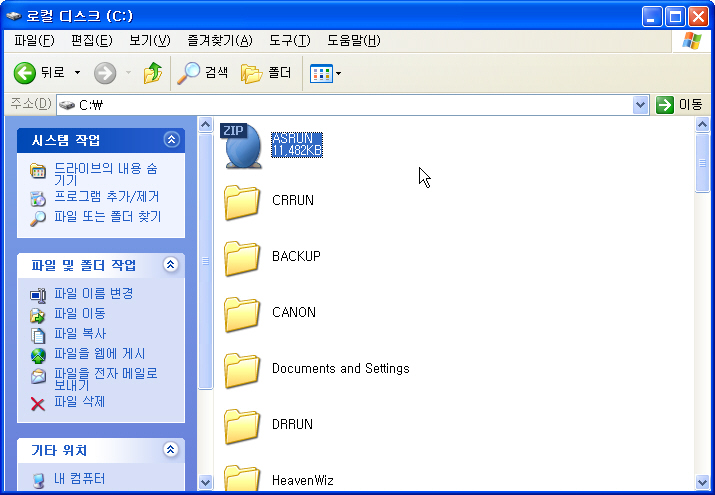This screenshot has width=715, height=495.
Task: Click the Documents and Settings name
Action: pos(341,368)
